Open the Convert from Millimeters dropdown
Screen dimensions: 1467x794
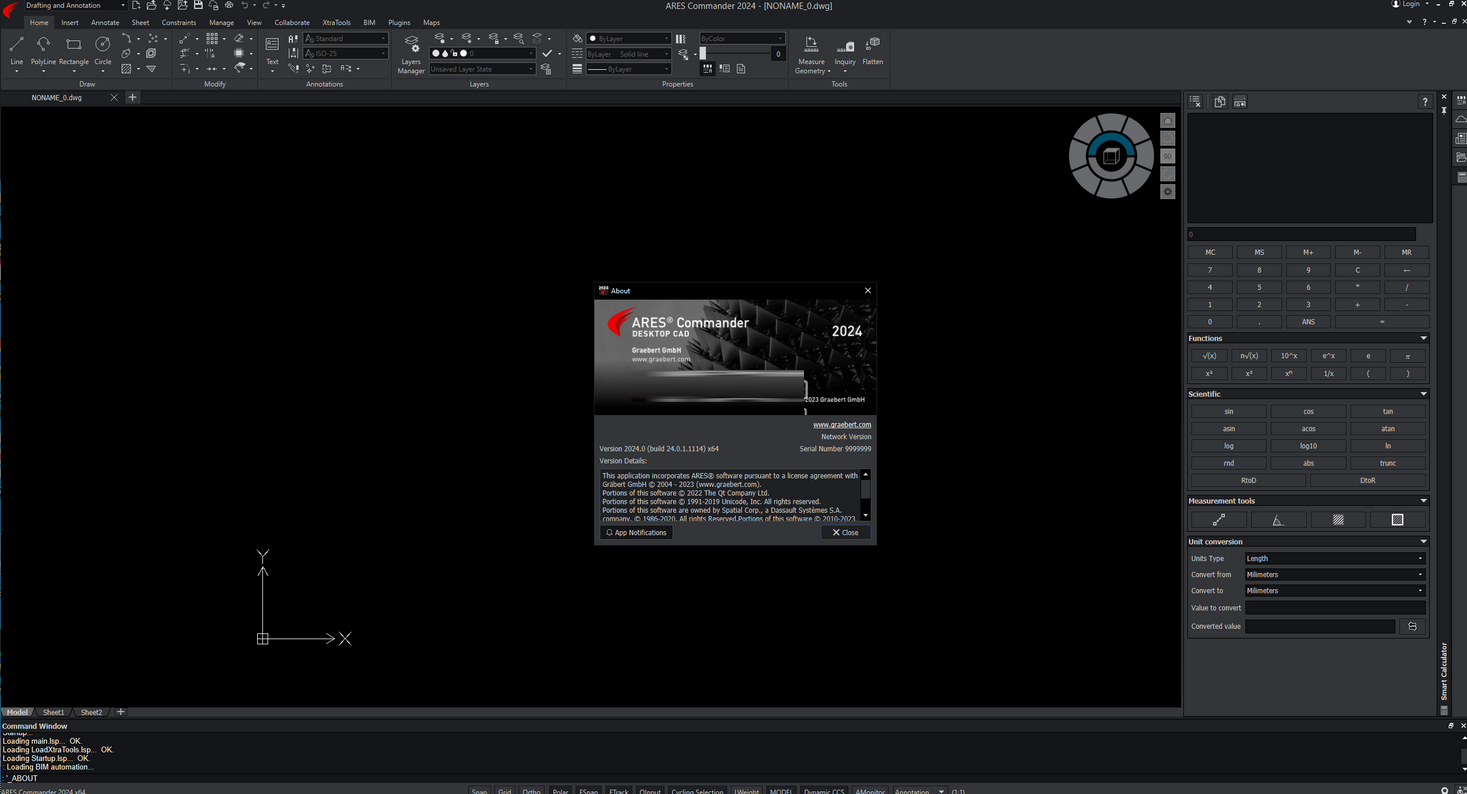point(1335,575)
